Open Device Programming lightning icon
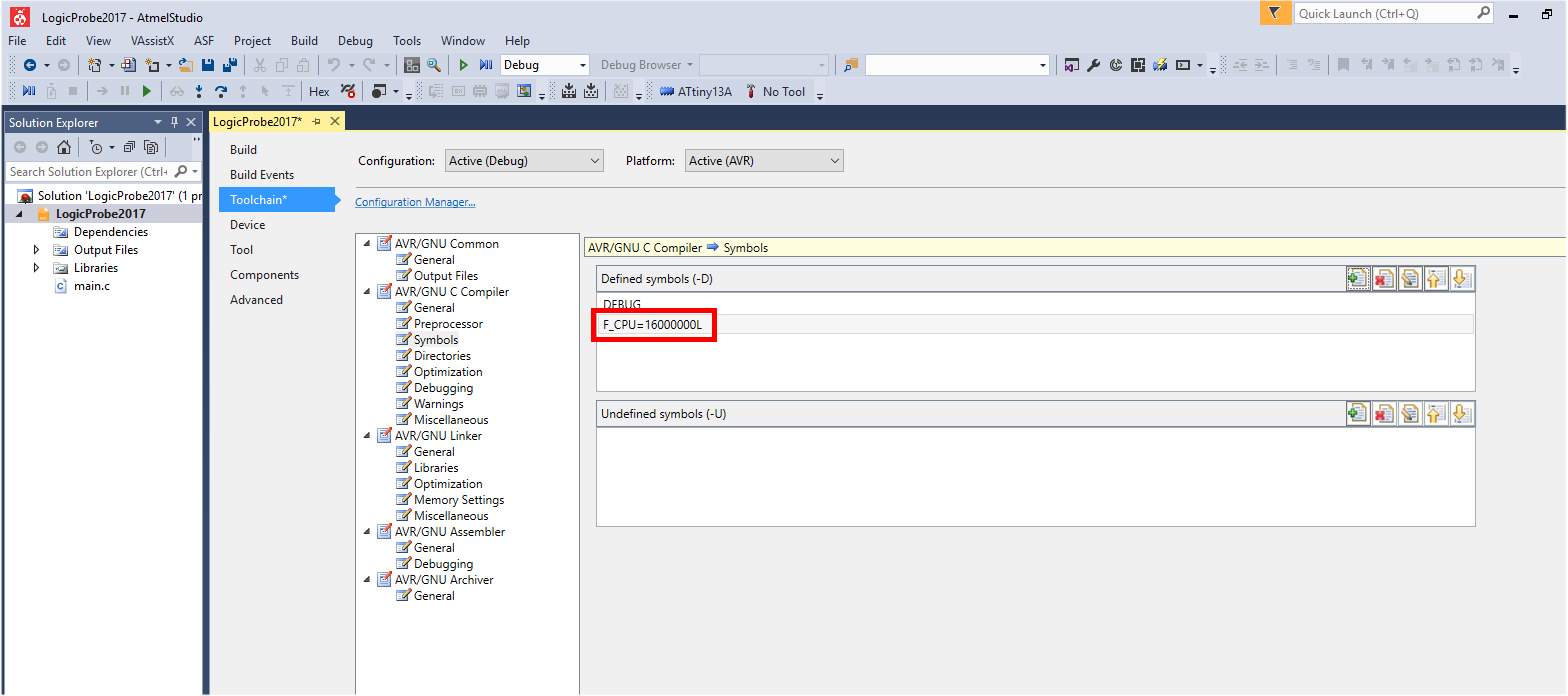This screenshot has width=1568, height=696. point(1160,65)
